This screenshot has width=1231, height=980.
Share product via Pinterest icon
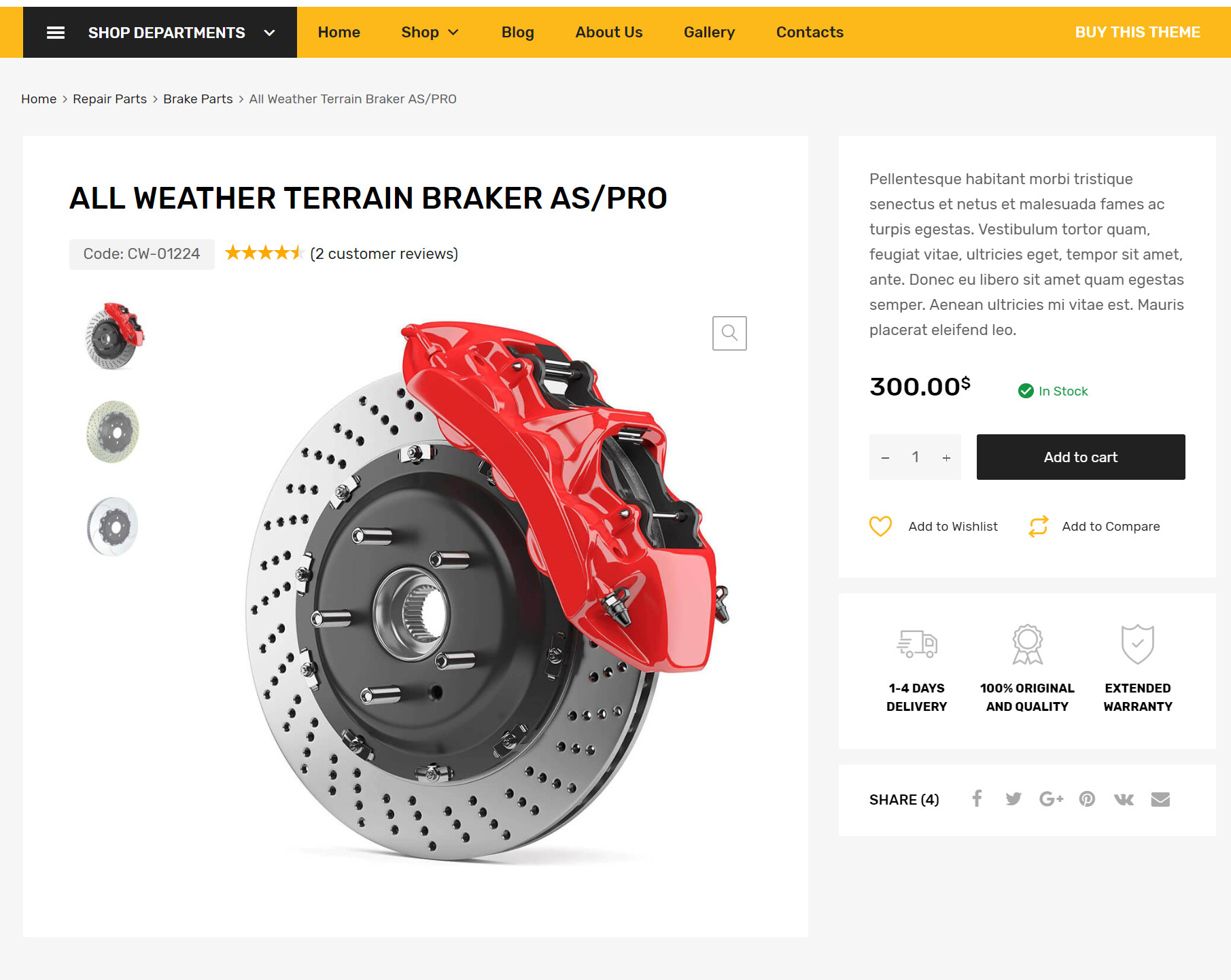coord(1087,799)
